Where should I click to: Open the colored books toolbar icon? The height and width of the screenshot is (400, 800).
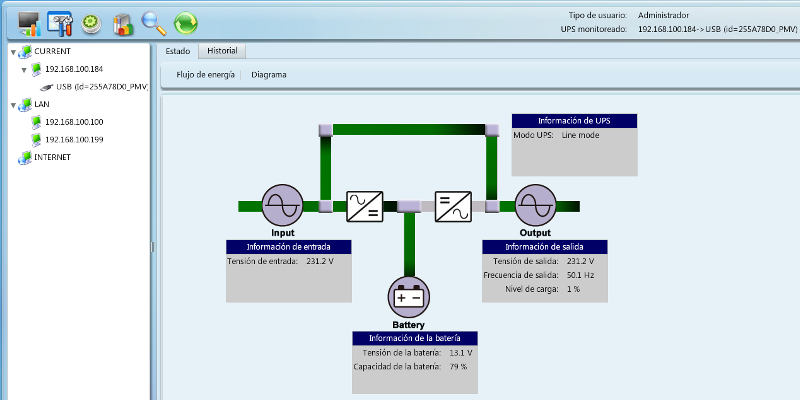pyautogui.click(x=123, y=24)
